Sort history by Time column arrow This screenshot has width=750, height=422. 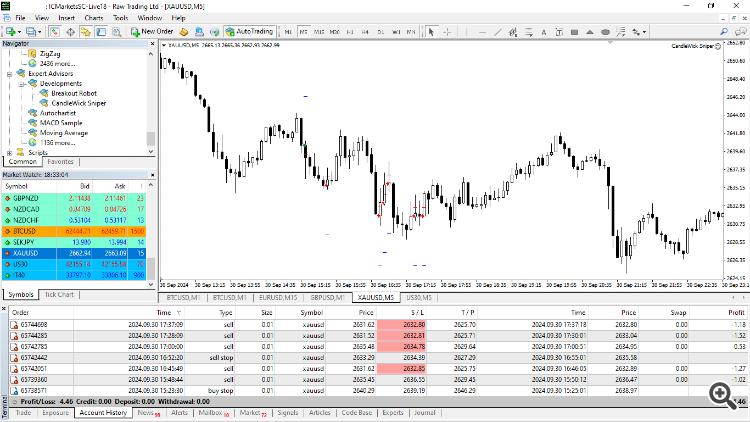(x=179, y=313)
